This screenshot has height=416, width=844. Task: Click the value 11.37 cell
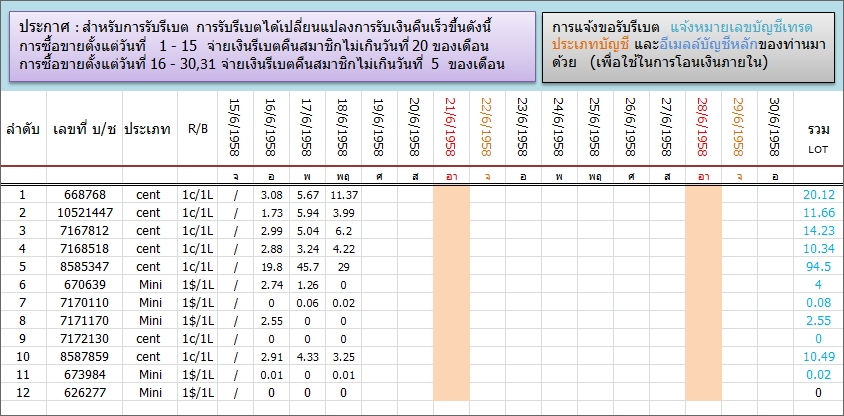coord(343,195)
